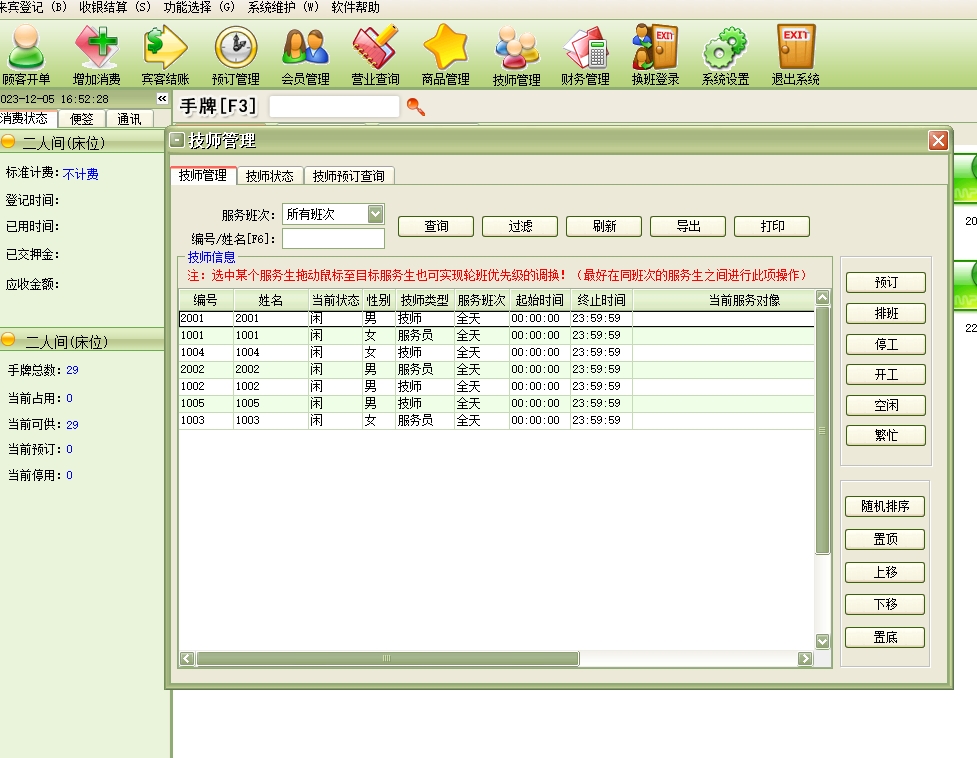
Task: Click the 查询 button
Action: pos(436,227)
